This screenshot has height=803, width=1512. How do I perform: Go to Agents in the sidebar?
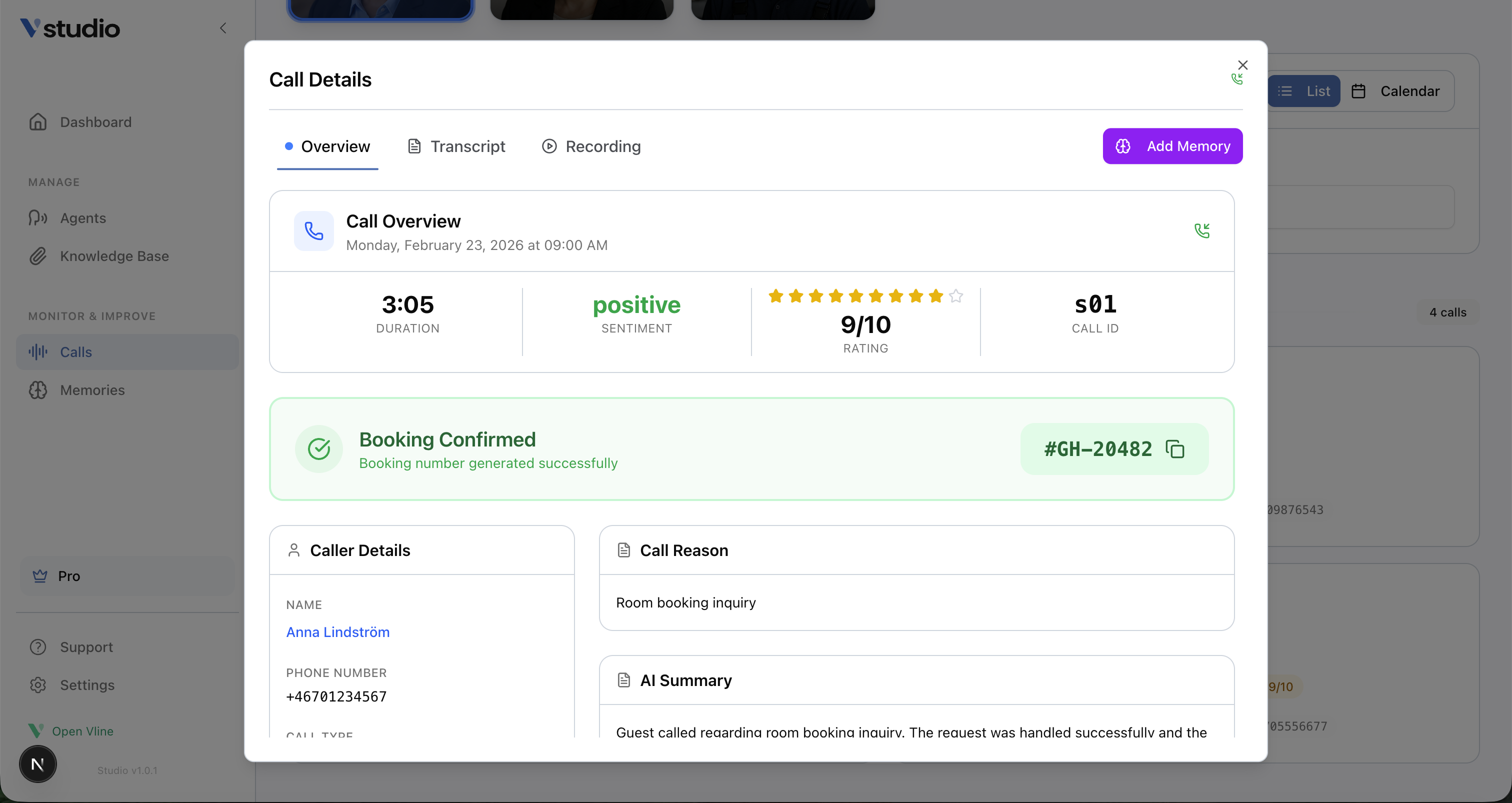pos(83,218)
